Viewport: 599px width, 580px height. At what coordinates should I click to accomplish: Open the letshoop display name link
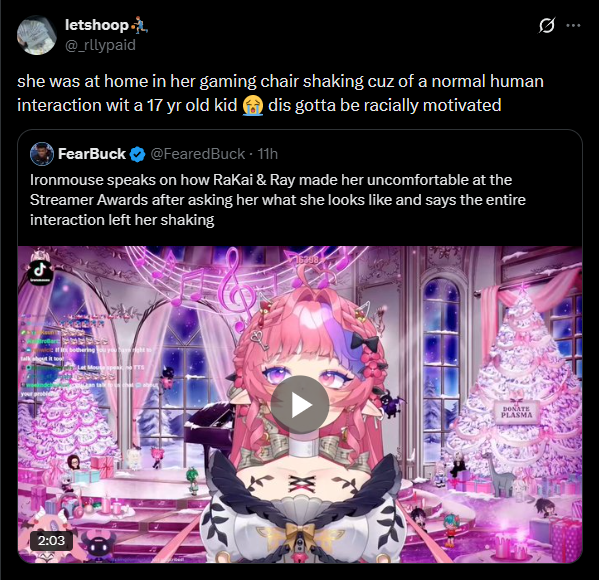click(x=97, y=25)
